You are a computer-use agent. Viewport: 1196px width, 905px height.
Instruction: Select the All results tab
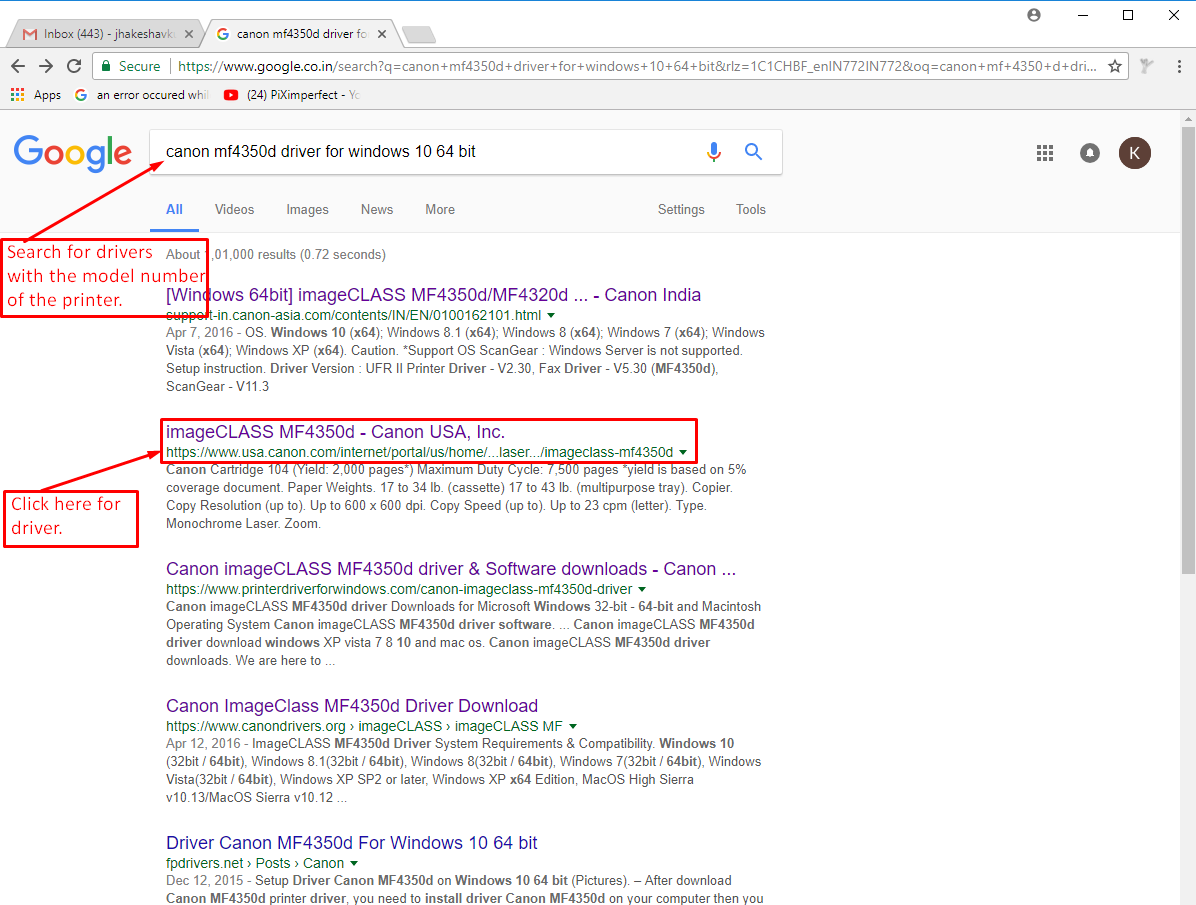pos(175,210)
